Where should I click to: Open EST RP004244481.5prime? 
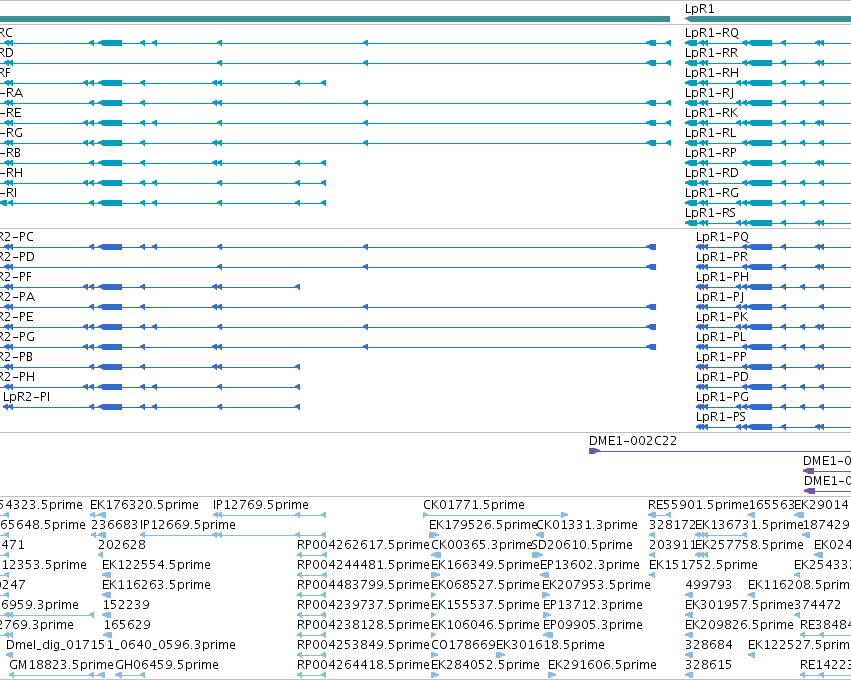(x=363, y=565)
